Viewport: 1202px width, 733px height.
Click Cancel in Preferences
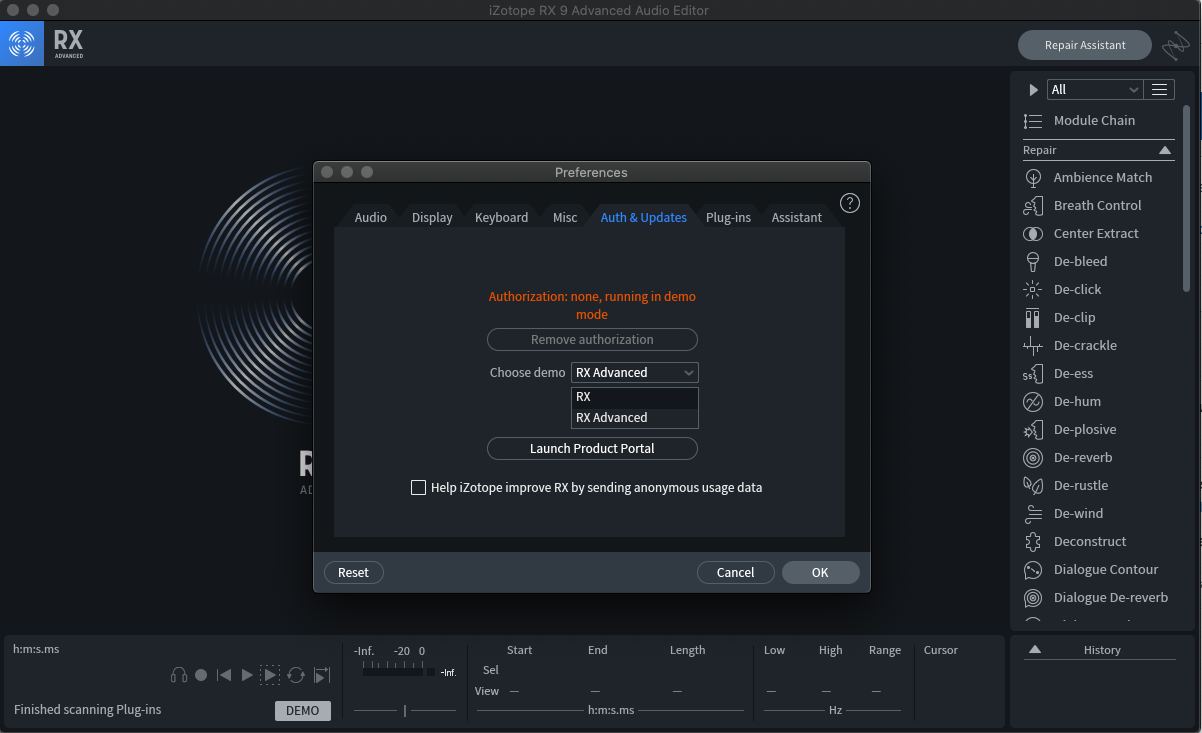(x=735, y=572)
